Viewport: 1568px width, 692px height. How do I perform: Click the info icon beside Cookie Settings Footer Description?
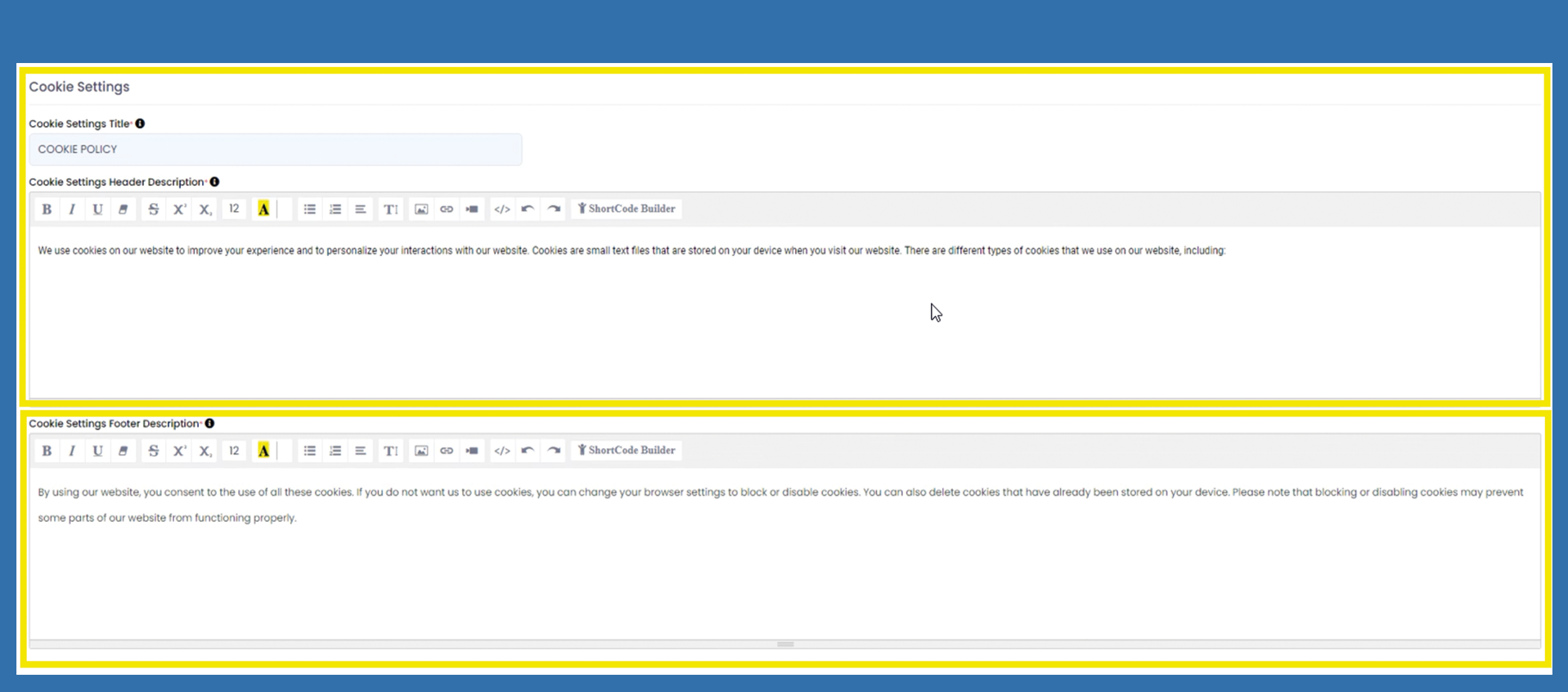[x=210, y=424]
